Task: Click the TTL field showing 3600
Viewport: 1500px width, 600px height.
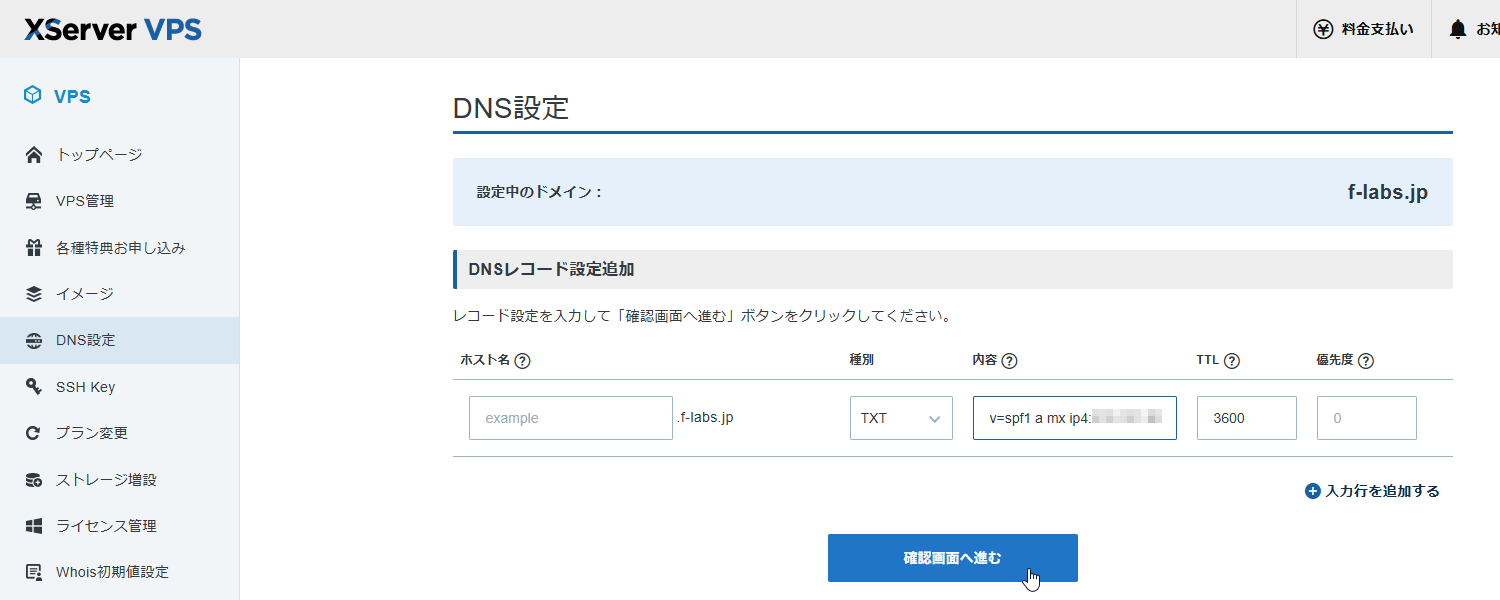Action: 1246,418
